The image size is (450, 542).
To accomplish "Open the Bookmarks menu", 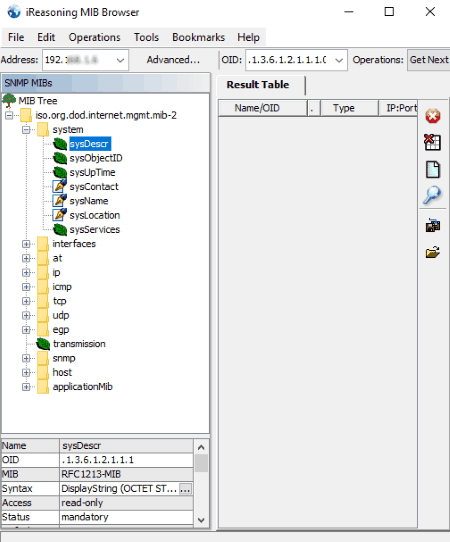I will tap(198, 37).
